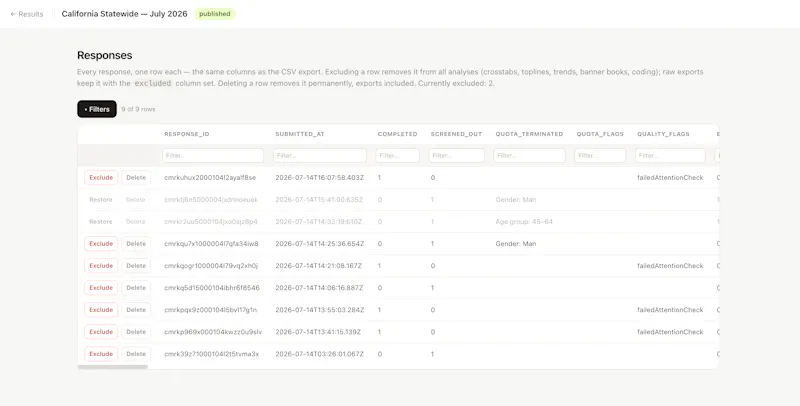Image resolution: width=800 pixels, height=406 pixels.
Task: Exclude the response submitted at 16:07:58
Action: pos(101,177)
